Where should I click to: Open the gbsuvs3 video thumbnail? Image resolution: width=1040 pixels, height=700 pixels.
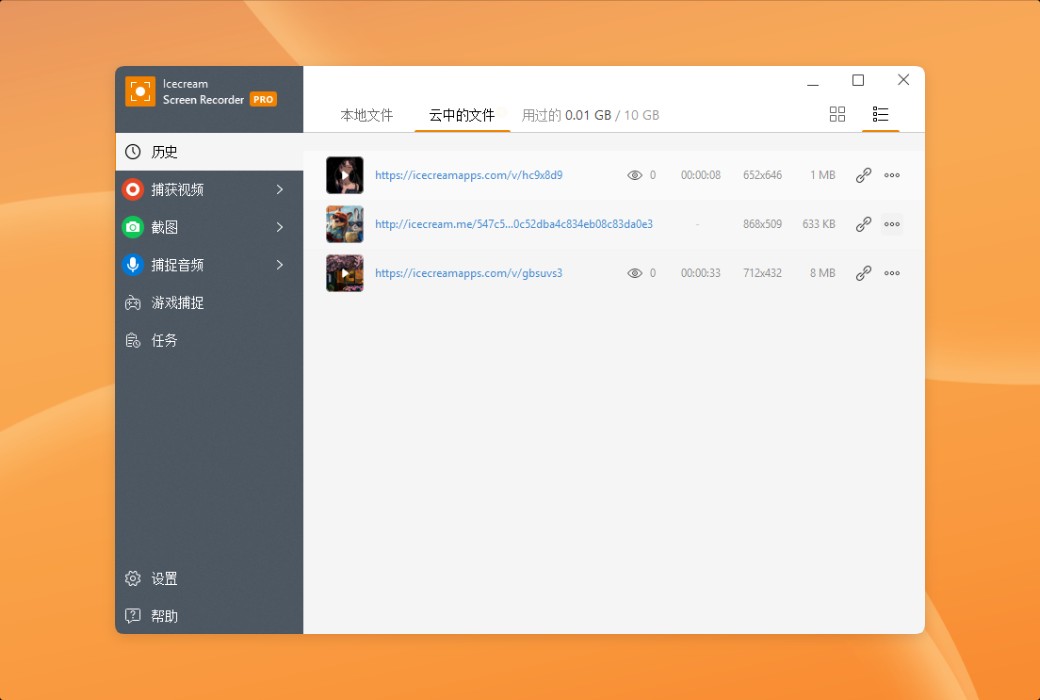pyautogui.click(x=344, y=272)
